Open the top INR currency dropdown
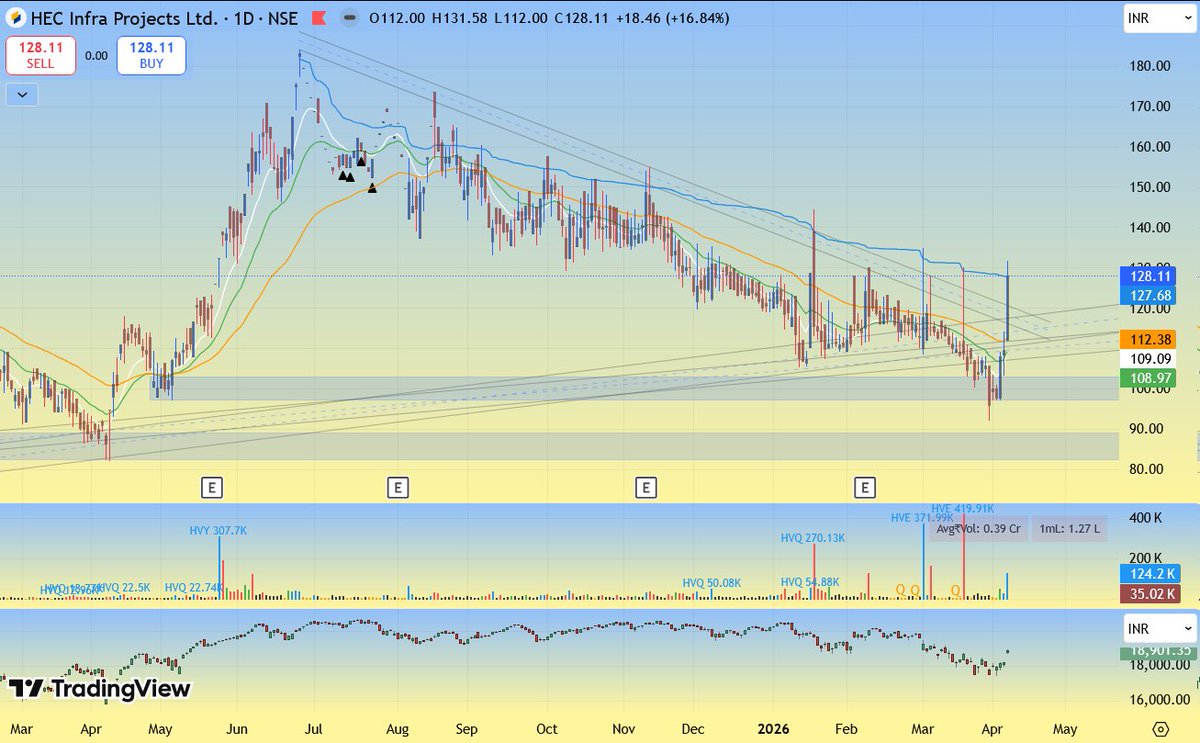This screenshot has width=1200, height=743. pos(1159,18)
